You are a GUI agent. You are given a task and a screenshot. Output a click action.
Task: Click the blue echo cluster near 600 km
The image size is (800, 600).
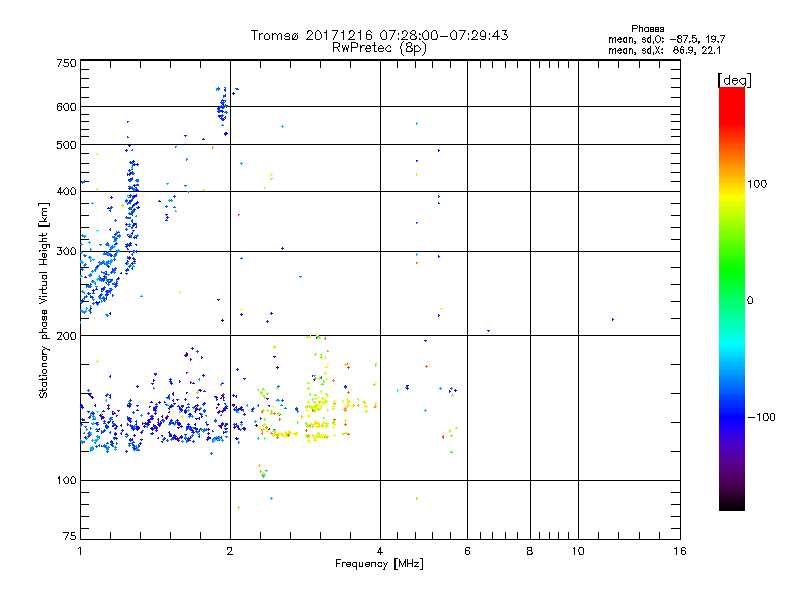tap(222, 109)
